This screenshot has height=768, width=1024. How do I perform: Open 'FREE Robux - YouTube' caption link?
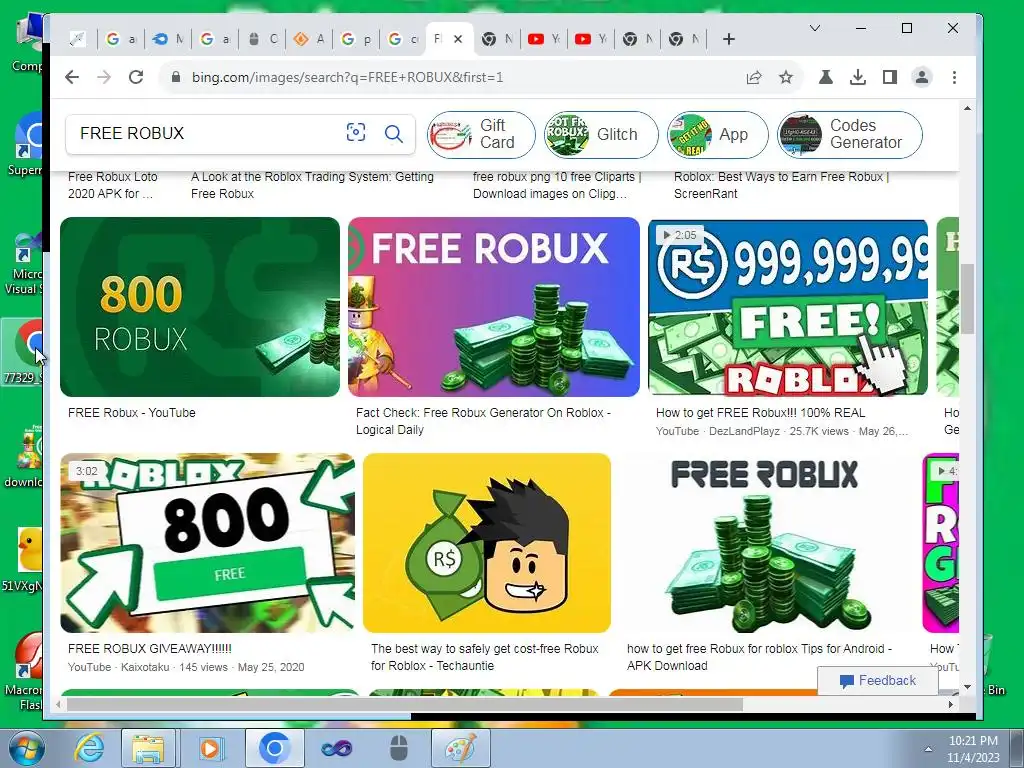click(132, 413)
